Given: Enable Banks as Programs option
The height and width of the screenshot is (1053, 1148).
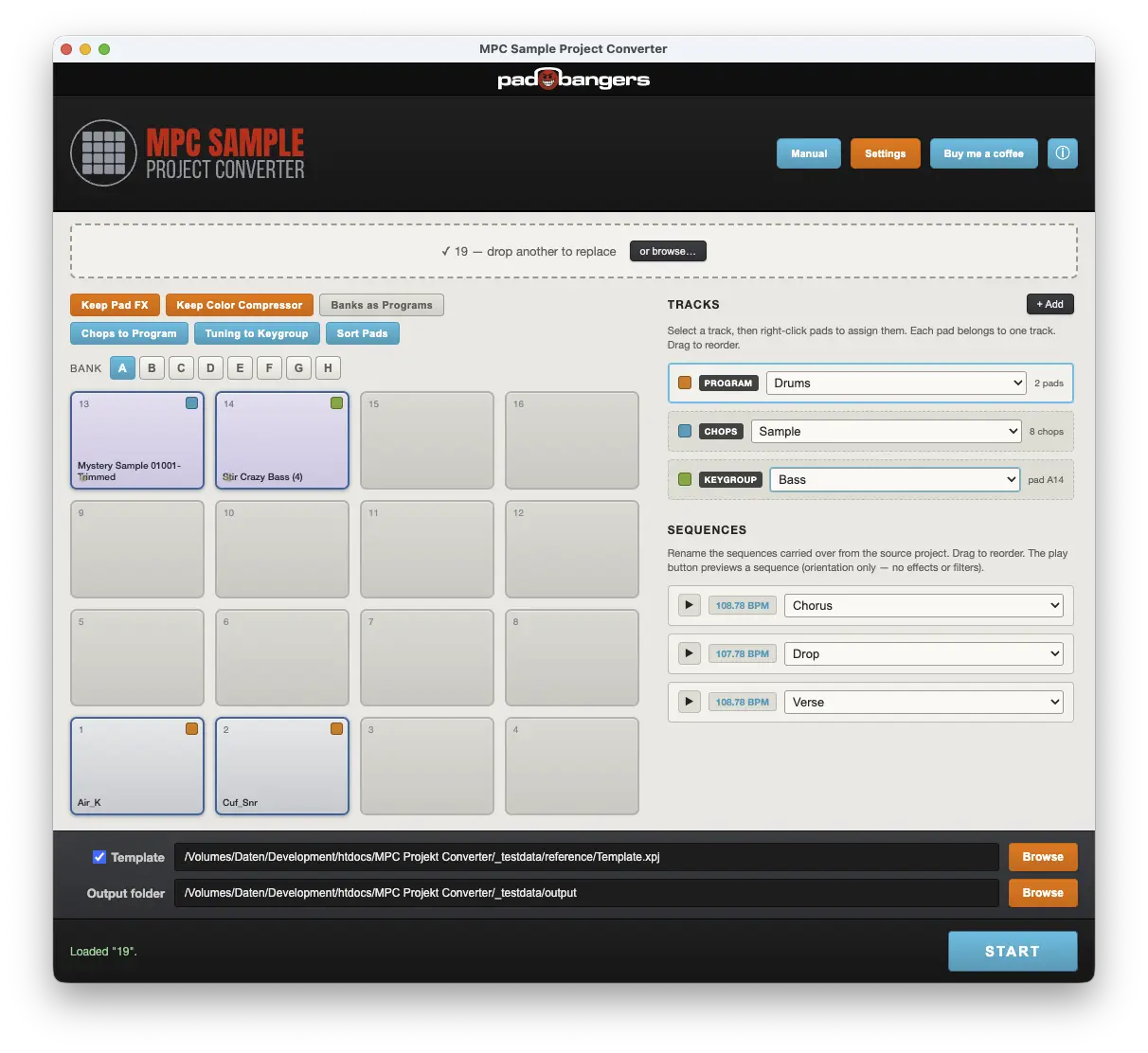Looking at the screenshot, I should tap(382, 305).
